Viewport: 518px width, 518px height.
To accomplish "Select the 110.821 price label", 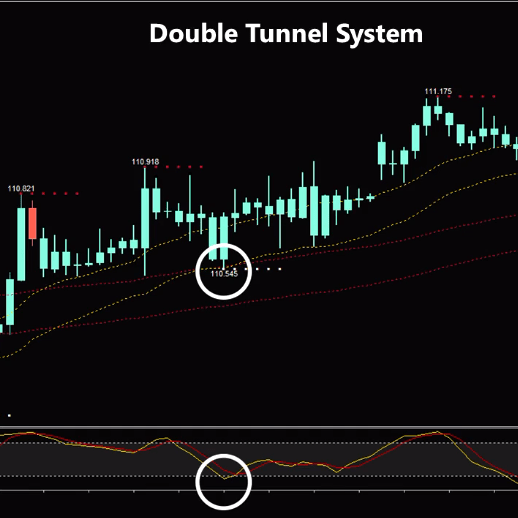I will pyautogui.click(x=21, y=189).
